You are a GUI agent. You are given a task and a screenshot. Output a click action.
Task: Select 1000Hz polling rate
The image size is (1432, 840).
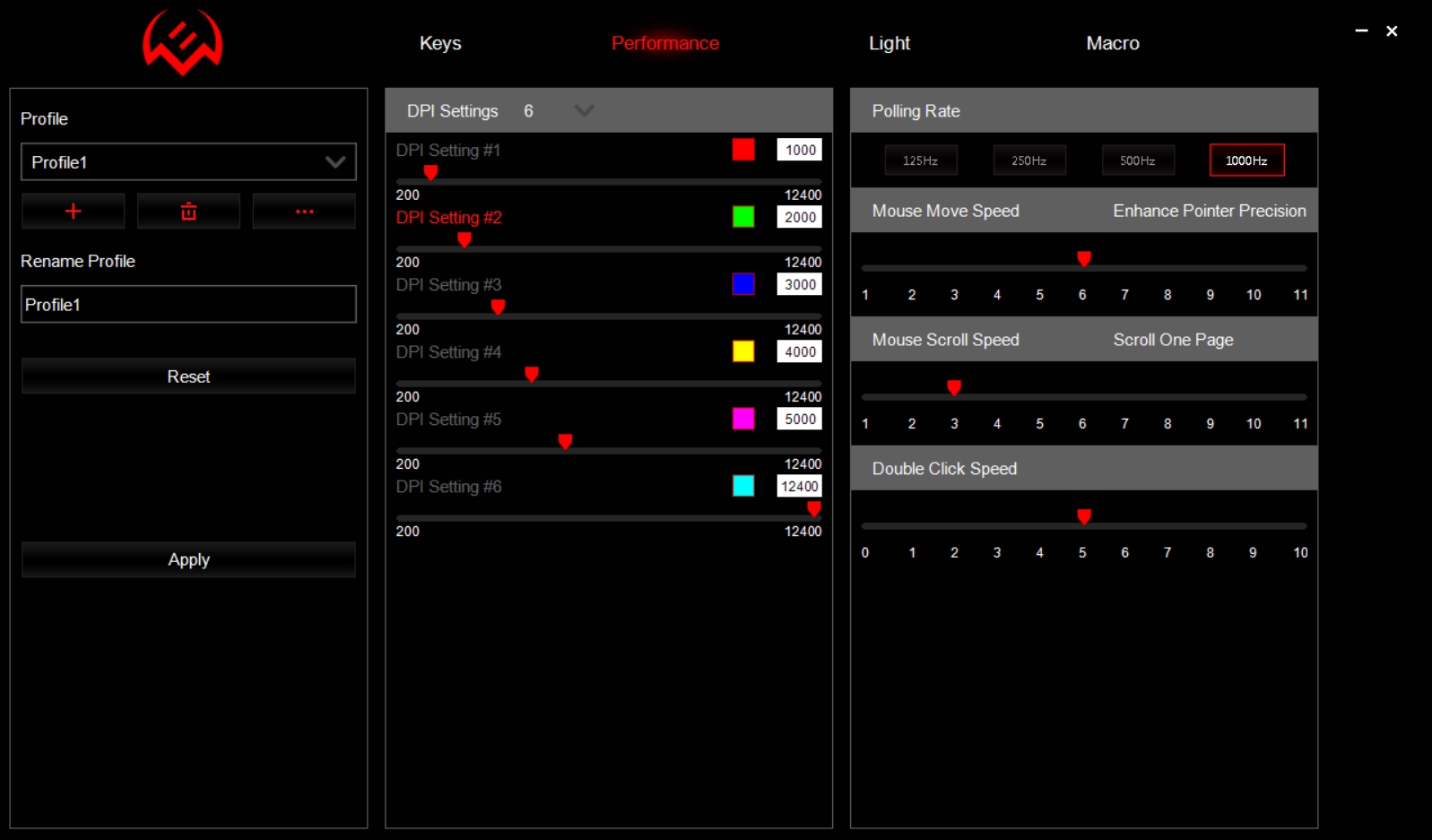tap(1246, 160)
